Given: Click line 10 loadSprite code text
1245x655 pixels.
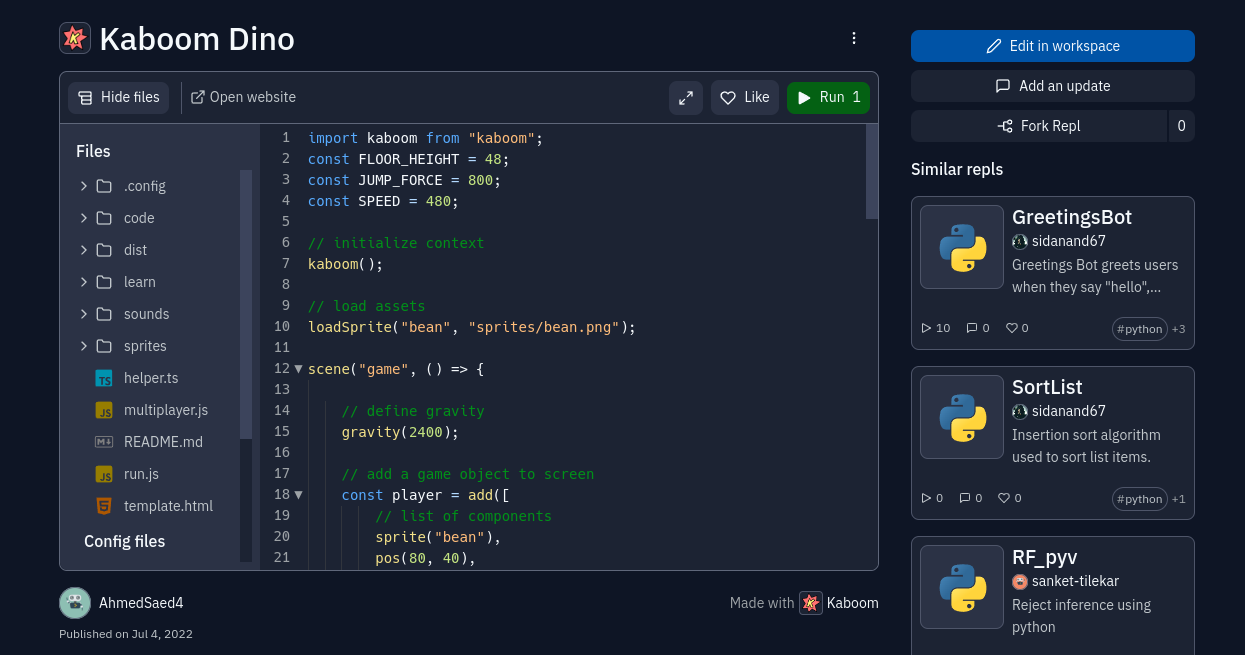Looking at the screenshot, I should coord(472,327).
